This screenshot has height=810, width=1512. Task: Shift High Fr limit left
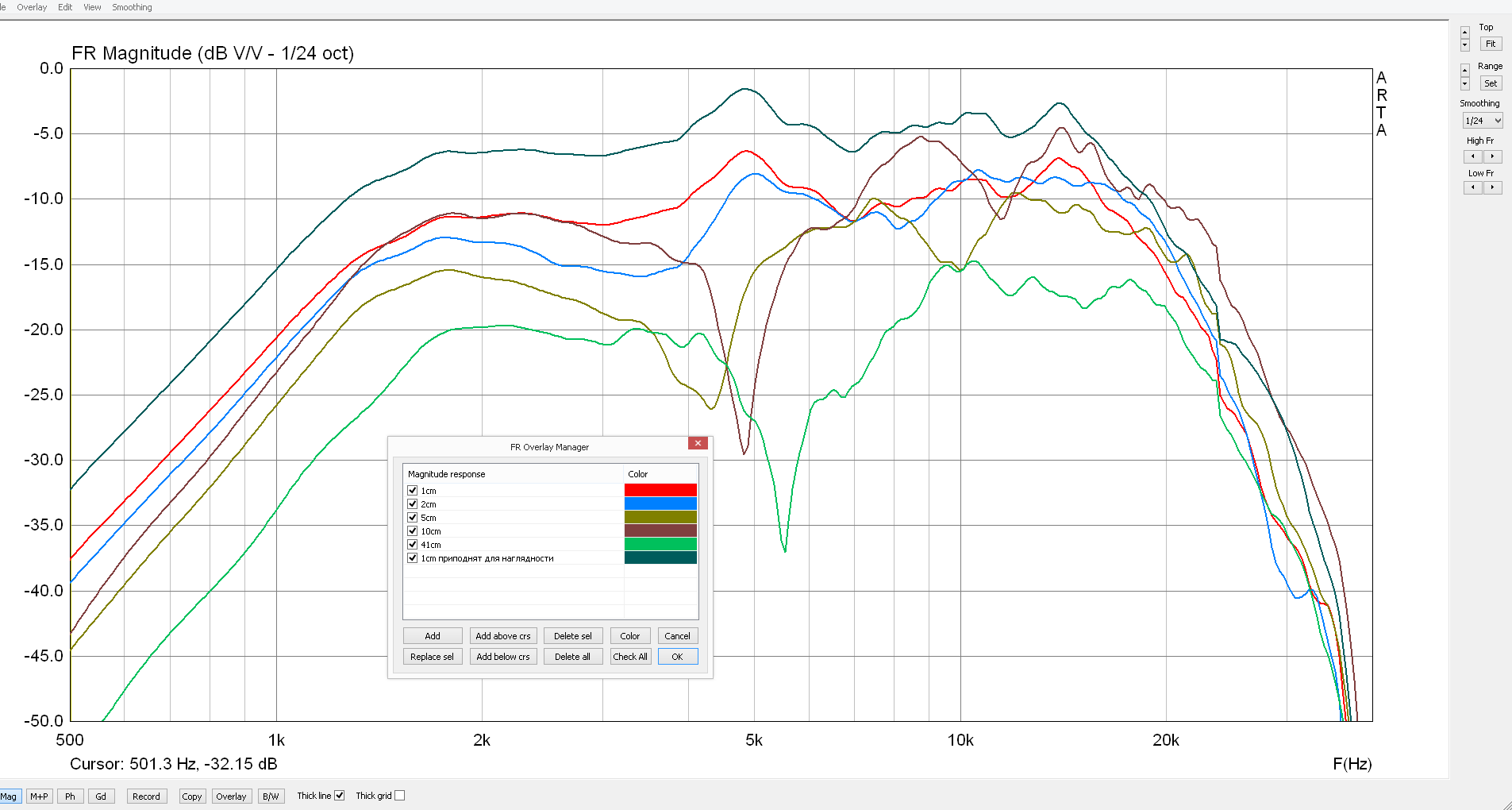1473,156
